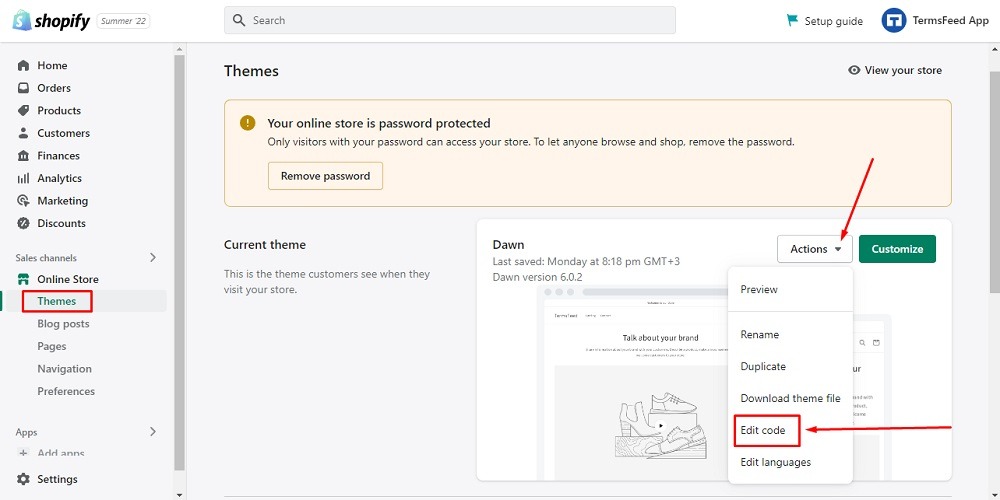Open Edit languages from the menu

(776, 462)
